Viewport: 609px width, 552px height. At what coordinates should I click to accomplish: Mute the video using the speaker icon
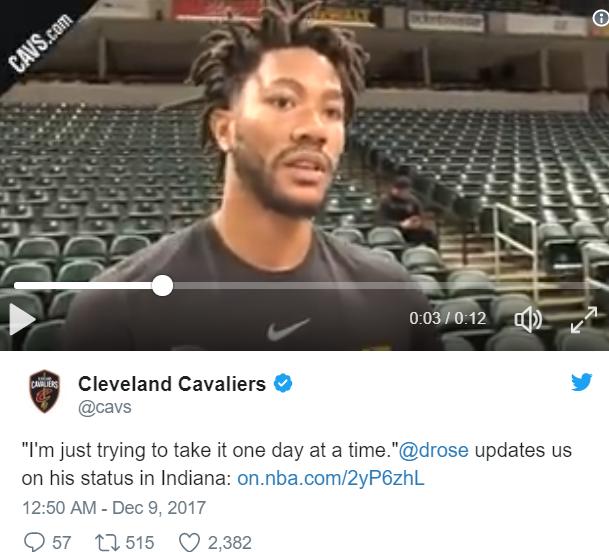(528, 319)
